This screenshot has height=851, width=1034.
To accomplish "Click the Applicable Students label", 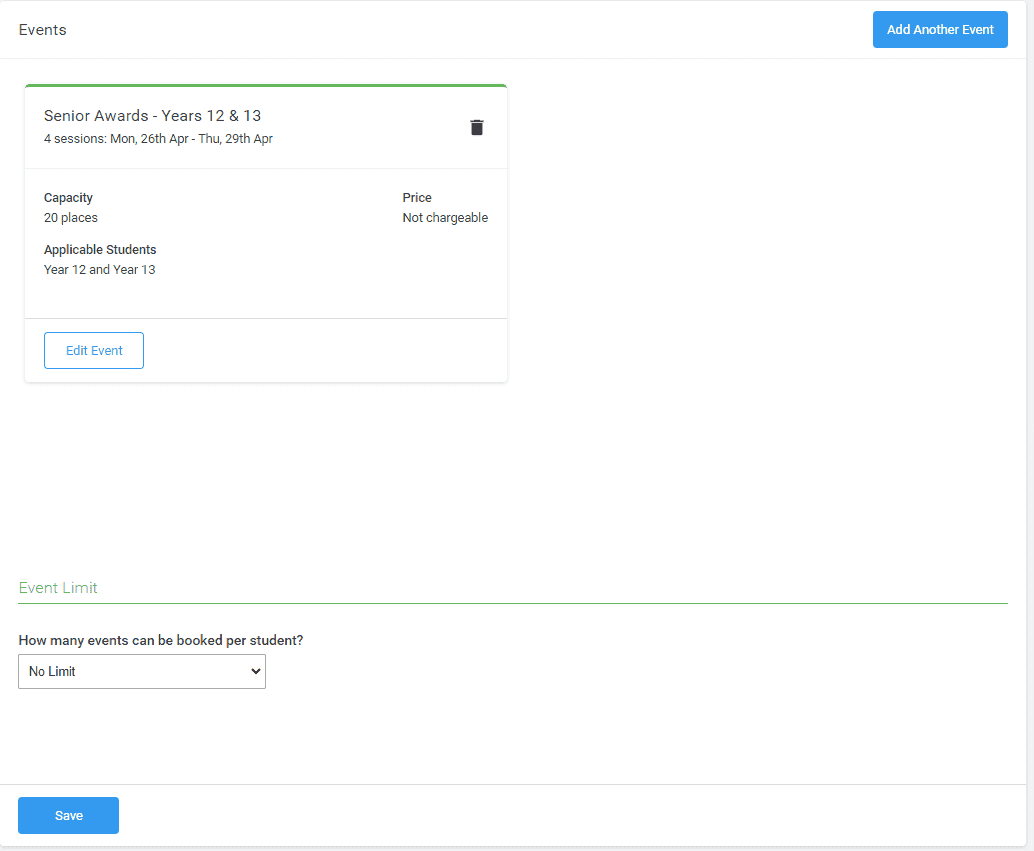I will (99, 249).
